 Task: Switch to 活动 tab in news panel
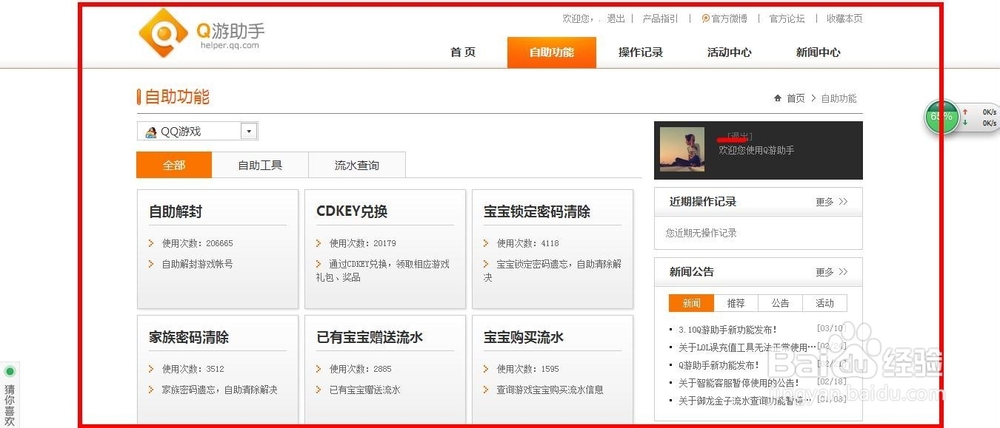pos(825,304)
